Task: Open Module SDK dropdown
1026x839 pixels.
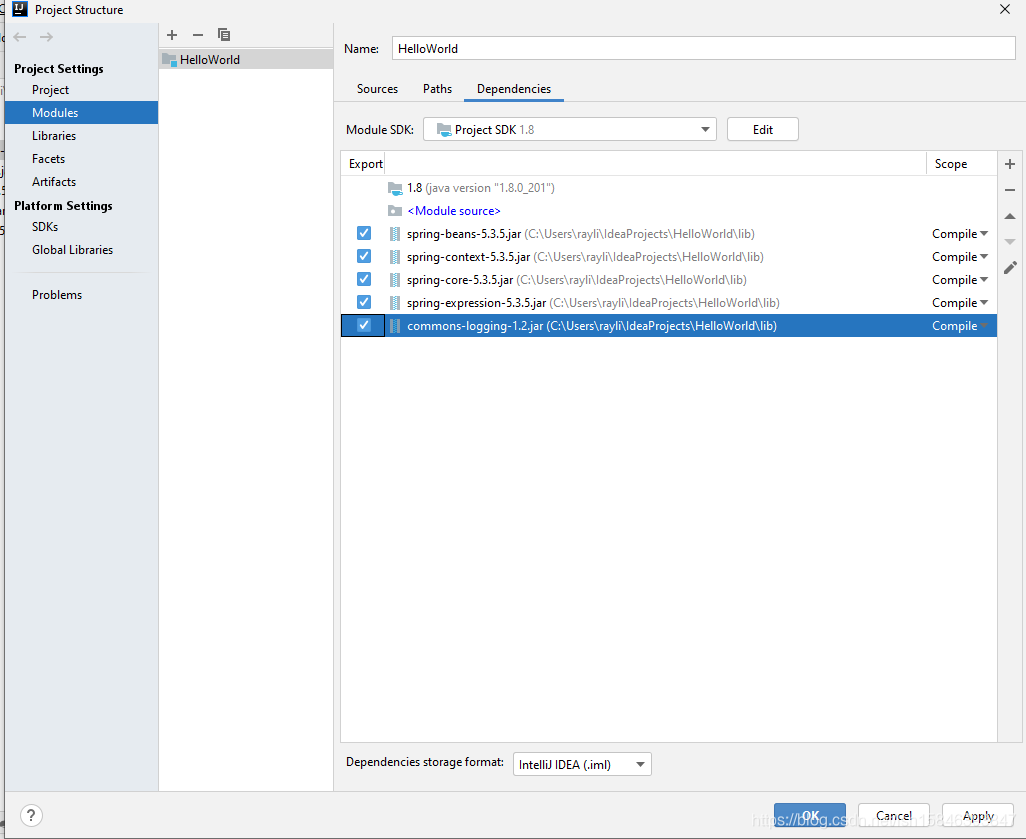Action: point(569,130)
